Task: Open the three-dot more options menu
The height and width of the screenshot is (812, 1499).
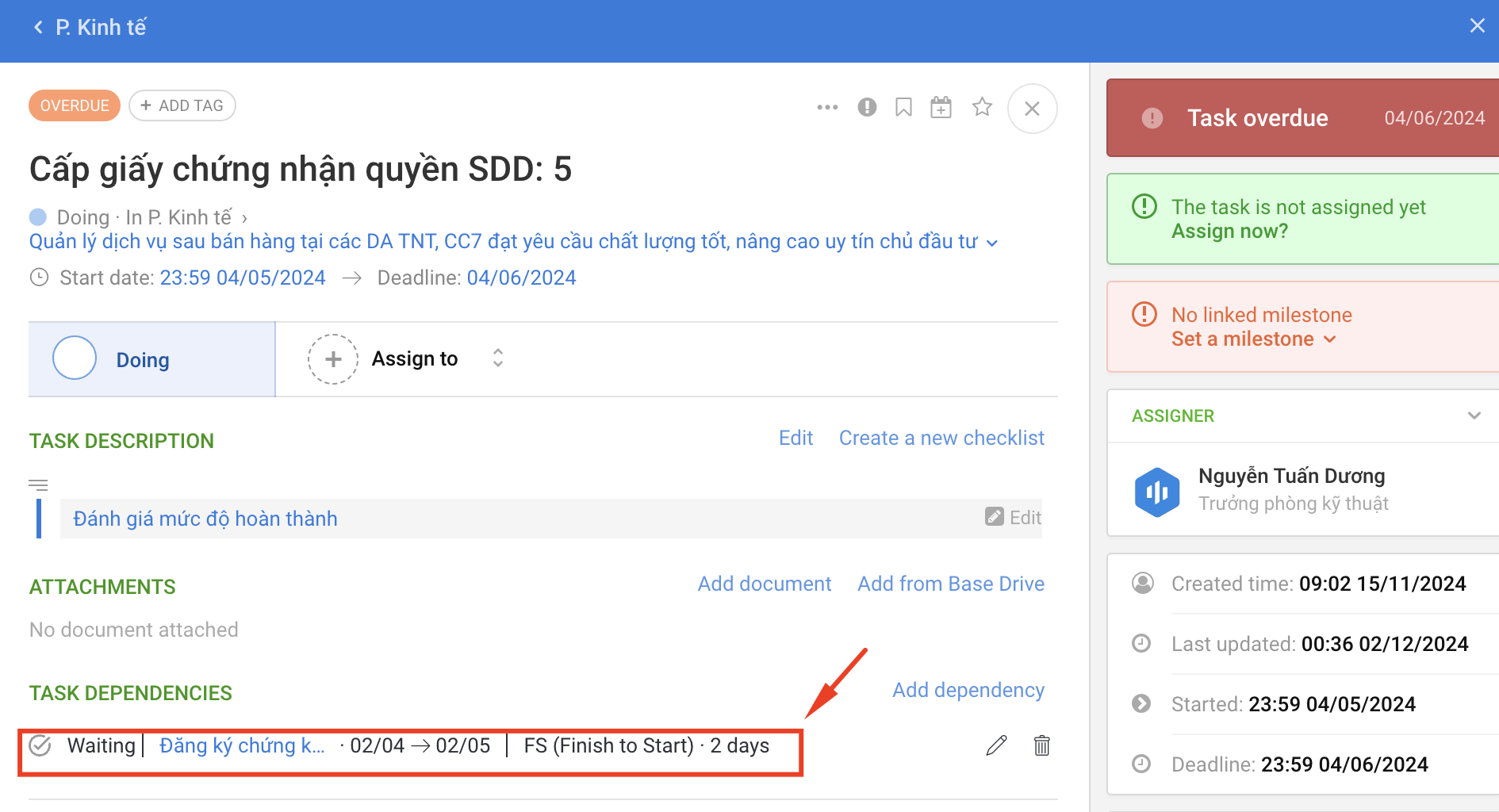Action: 827,107
